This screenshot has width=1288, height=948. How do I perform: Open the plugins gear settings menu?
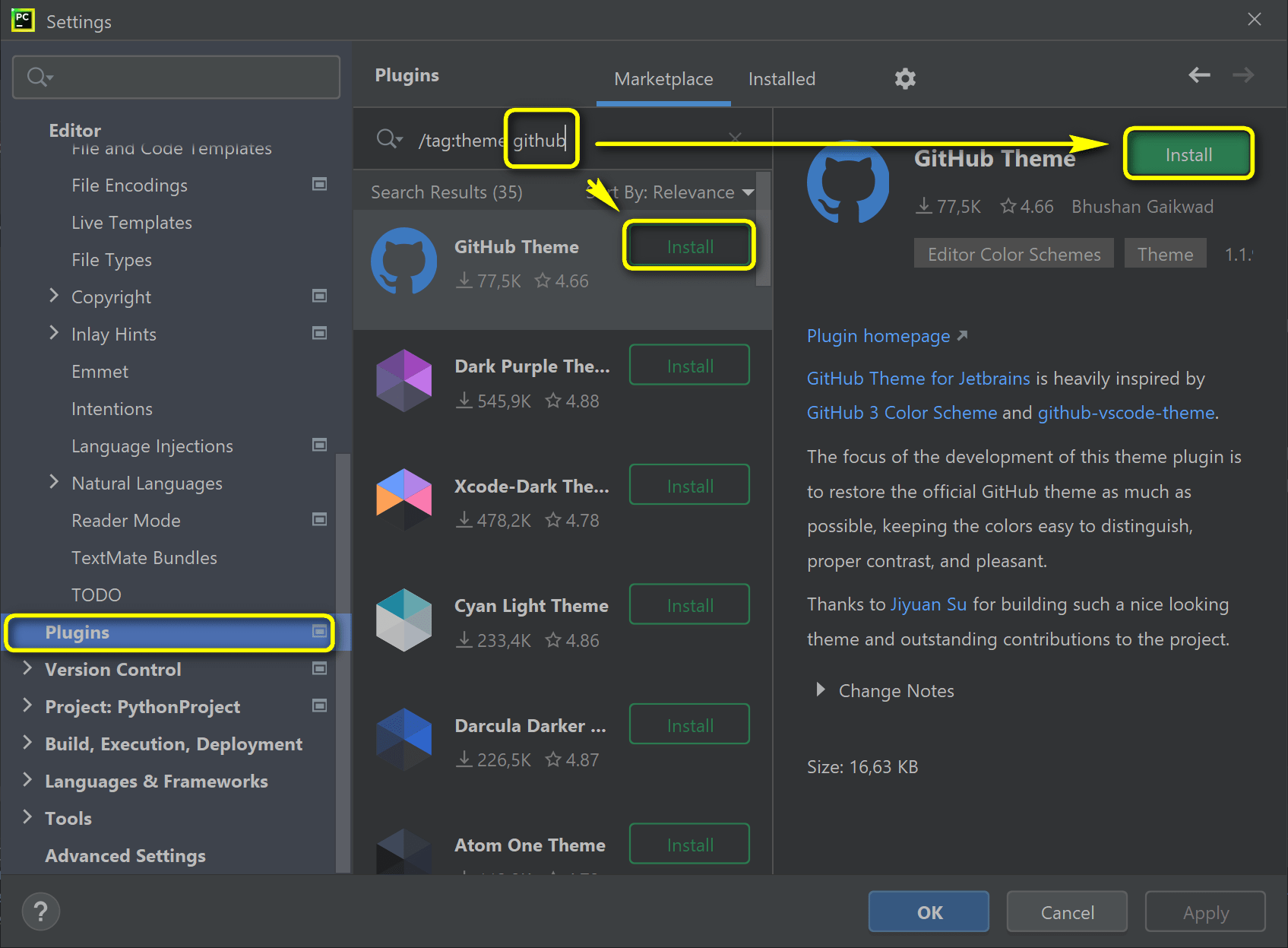click(905, 78)
